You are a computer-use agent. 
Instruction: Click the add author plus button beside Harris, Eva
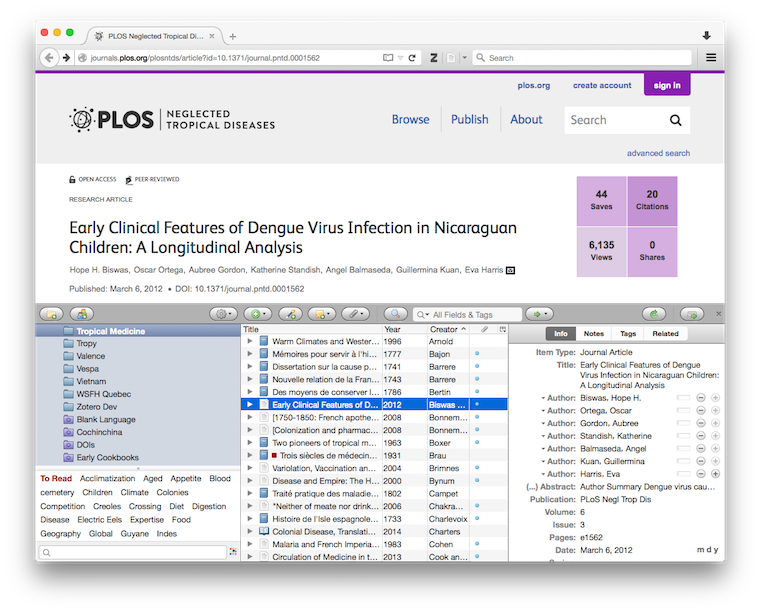pyautogui.click(x=715, y=473)
